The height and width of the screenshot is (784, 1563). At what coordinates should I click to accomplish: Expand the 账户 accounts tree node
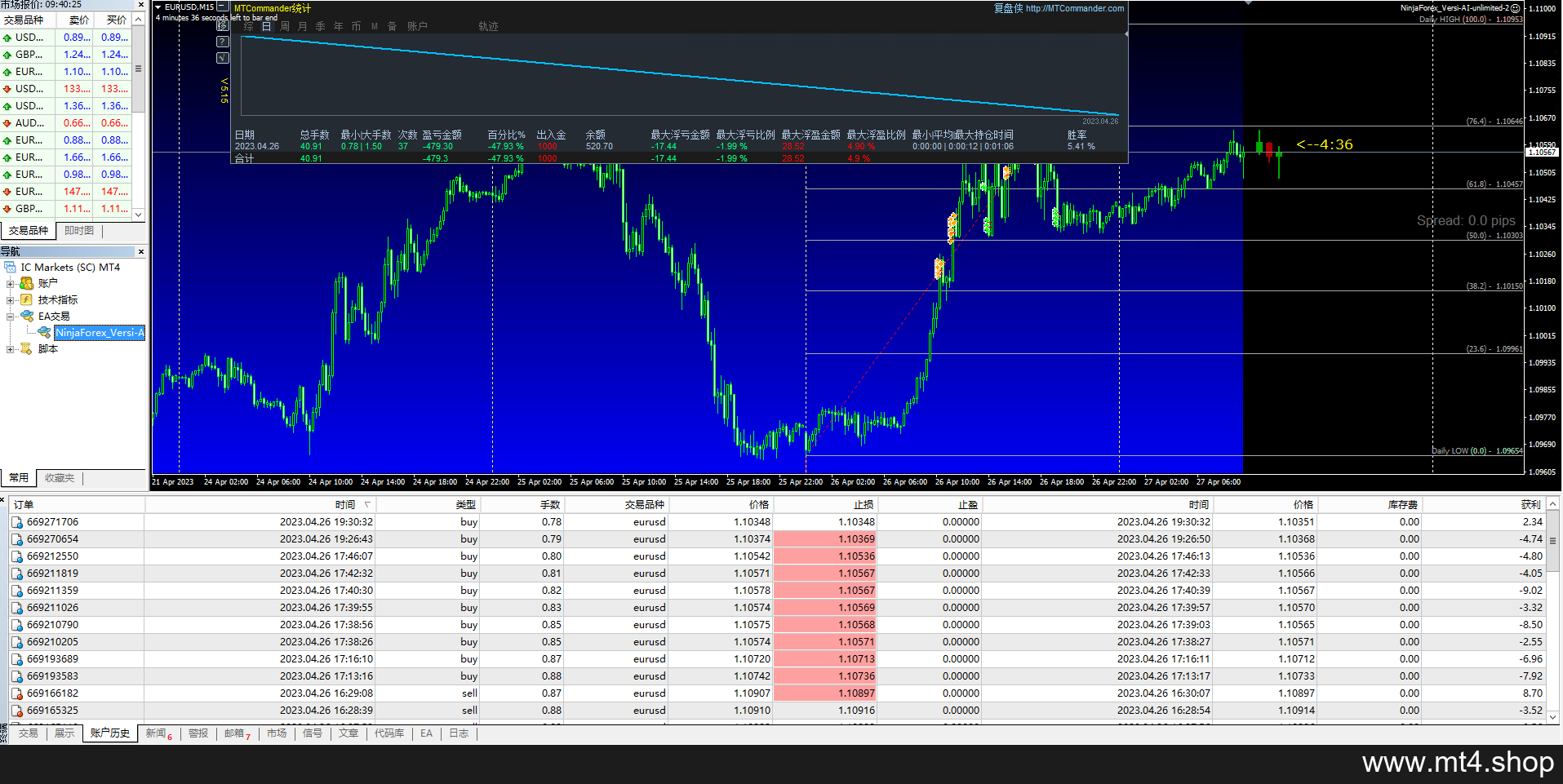coord(10,284)
